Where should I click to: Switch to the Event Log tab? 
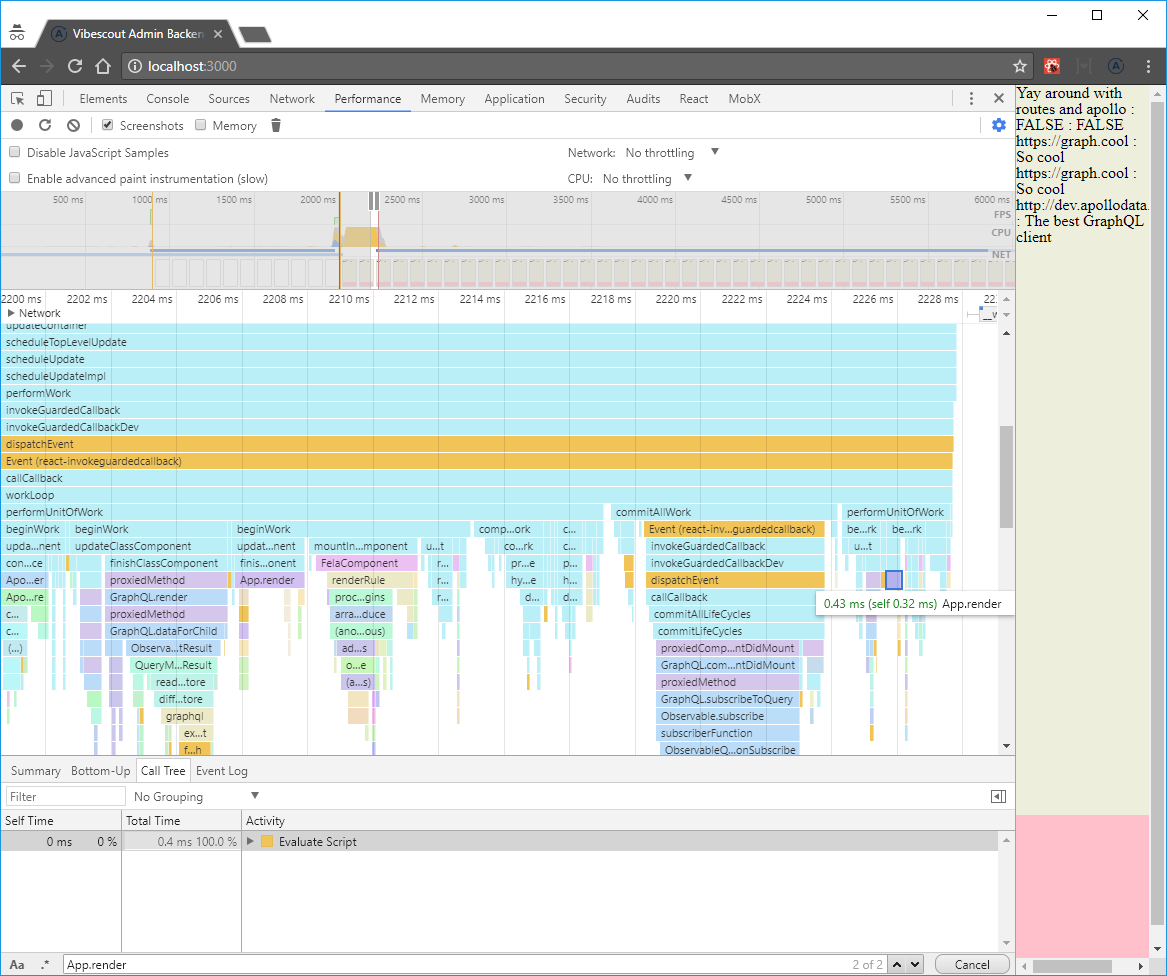pyautogui.click(x=222, y=771)
